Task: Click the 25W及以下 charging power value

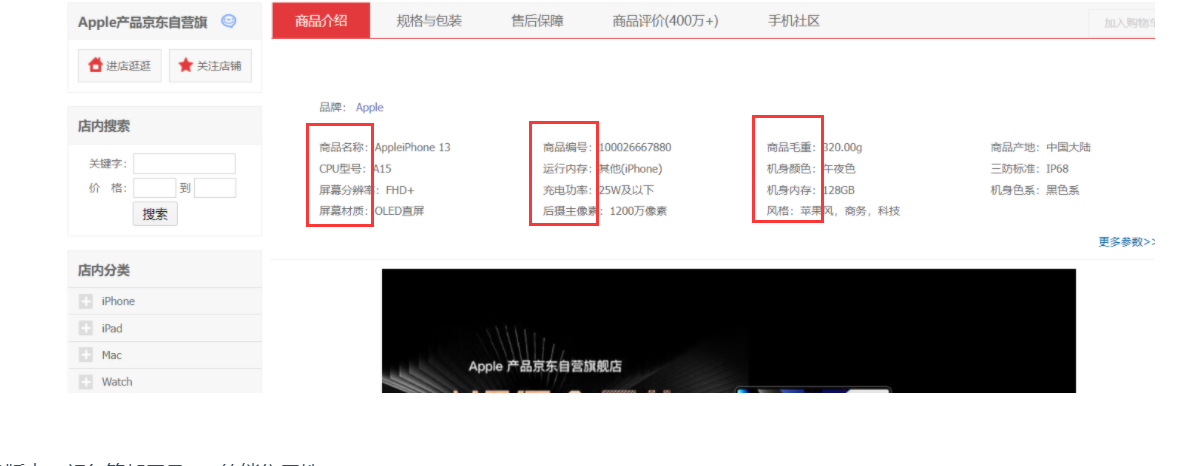Action: click(626, 190)
